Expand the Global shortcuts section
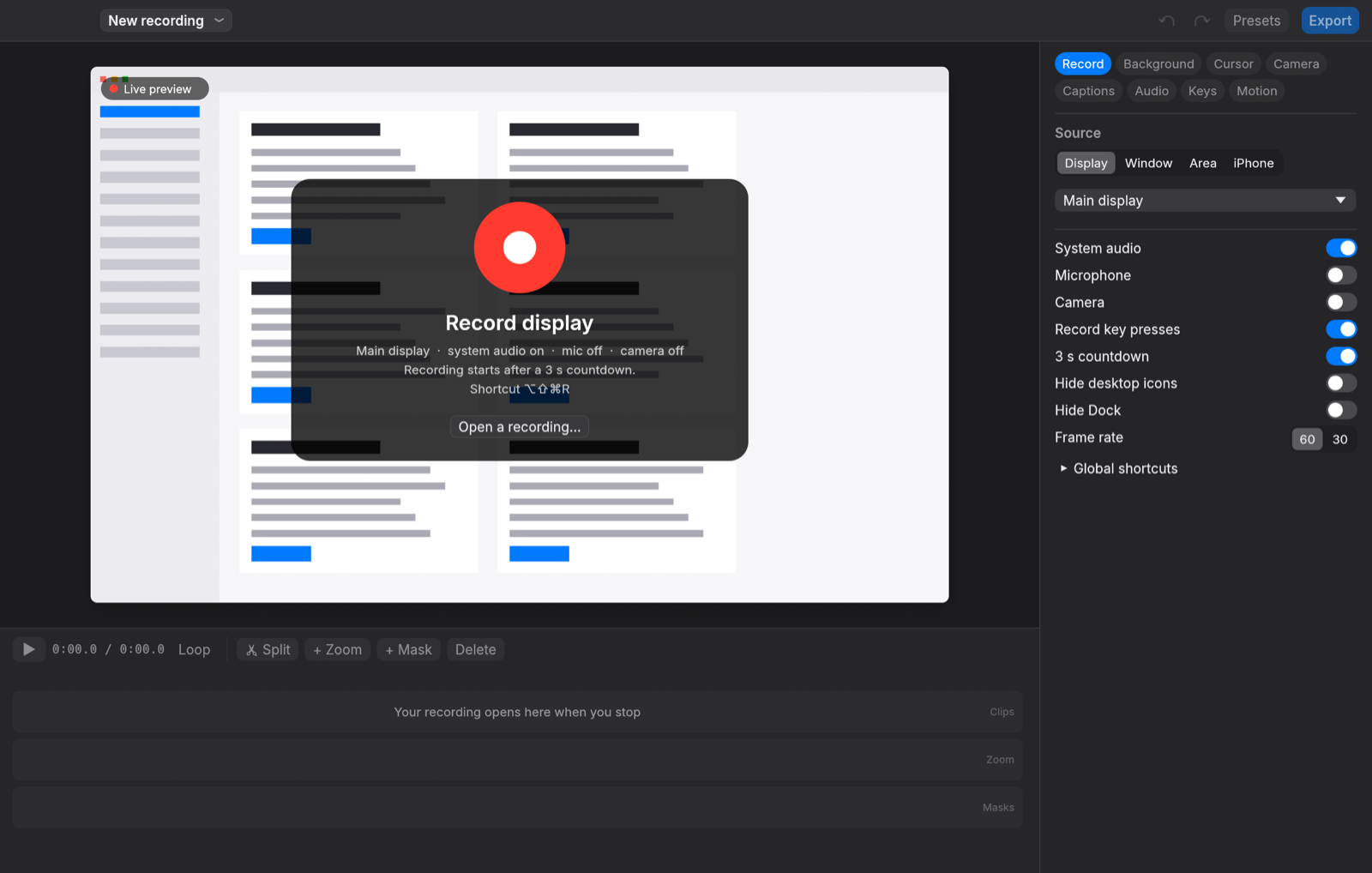 pos(1119,468)
